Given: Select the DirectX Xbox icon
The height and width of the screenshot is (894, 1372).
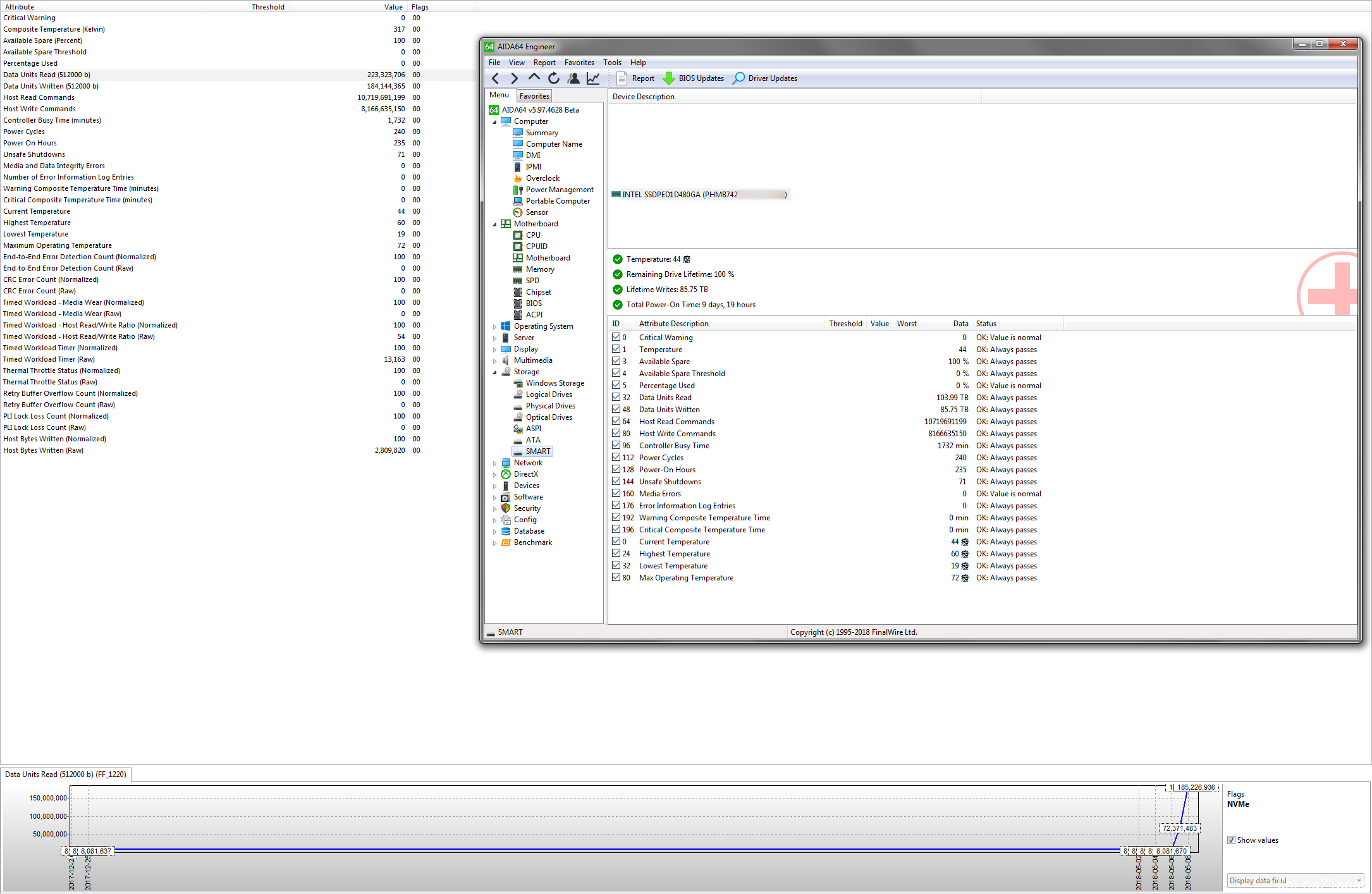Looking at the screenshot, I should (506, 474).
